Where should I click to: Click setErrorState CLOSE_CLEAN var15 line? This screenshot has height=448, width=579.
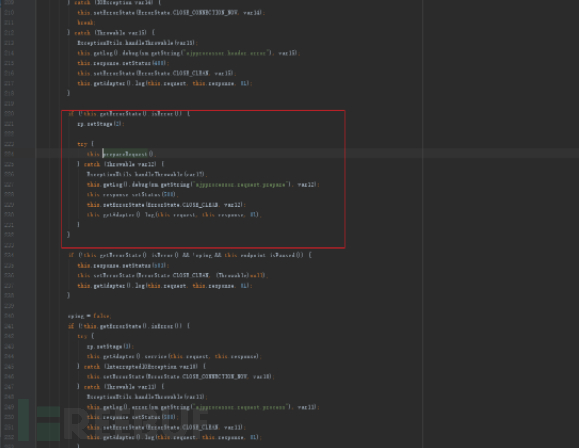pyautogui.click(x=157, y=73)
